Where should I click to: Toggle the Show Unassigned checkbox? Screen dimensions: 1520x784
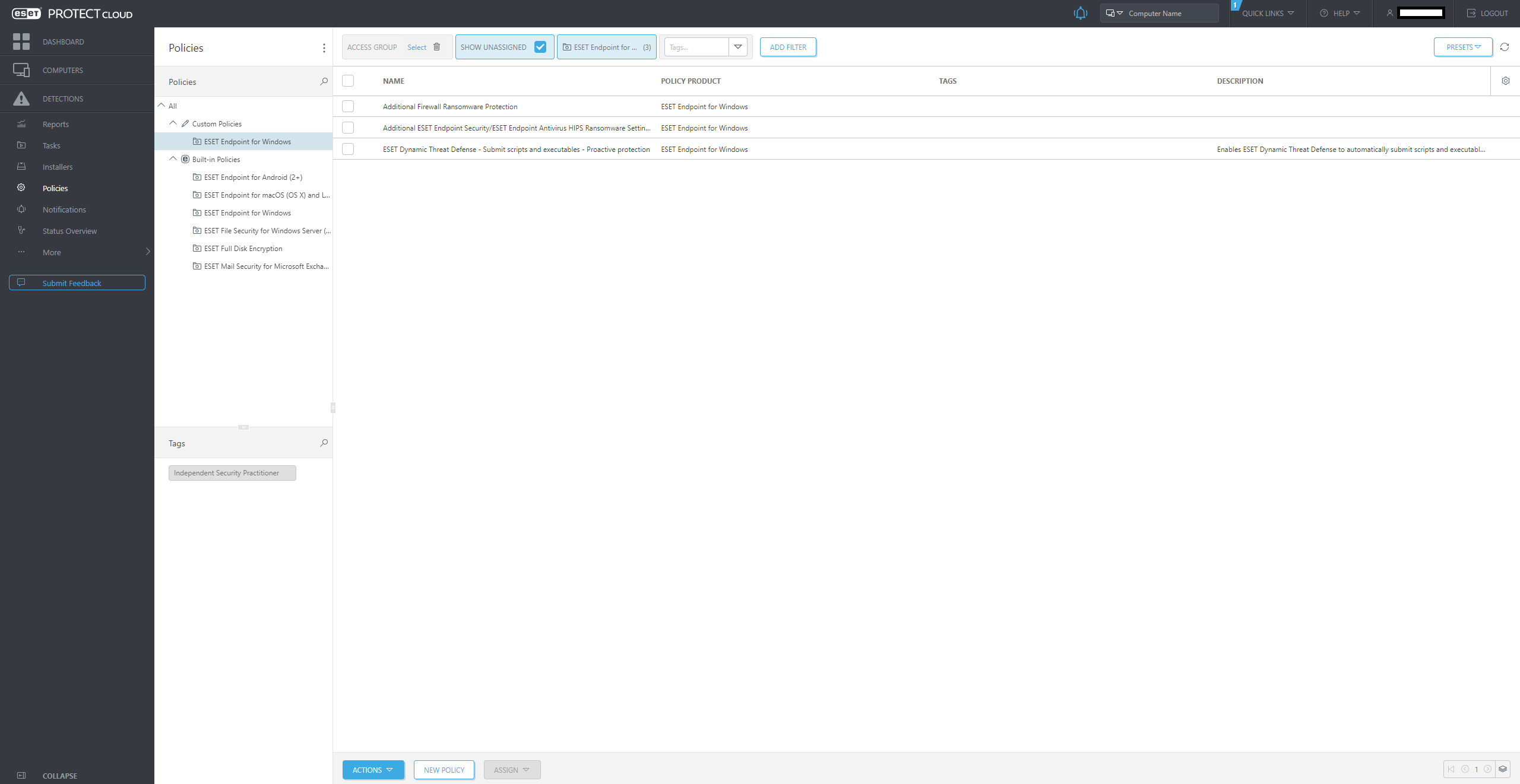[540, 47]
